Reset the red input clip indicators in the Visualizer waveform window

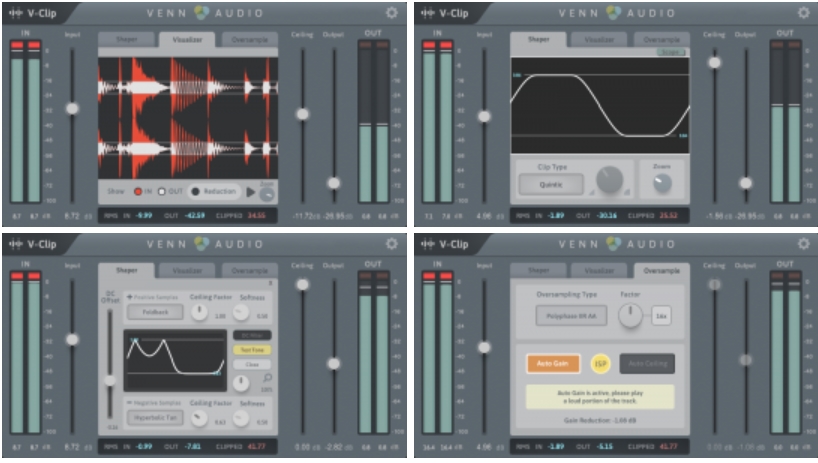pyautogui.click(x=26, y=45)
